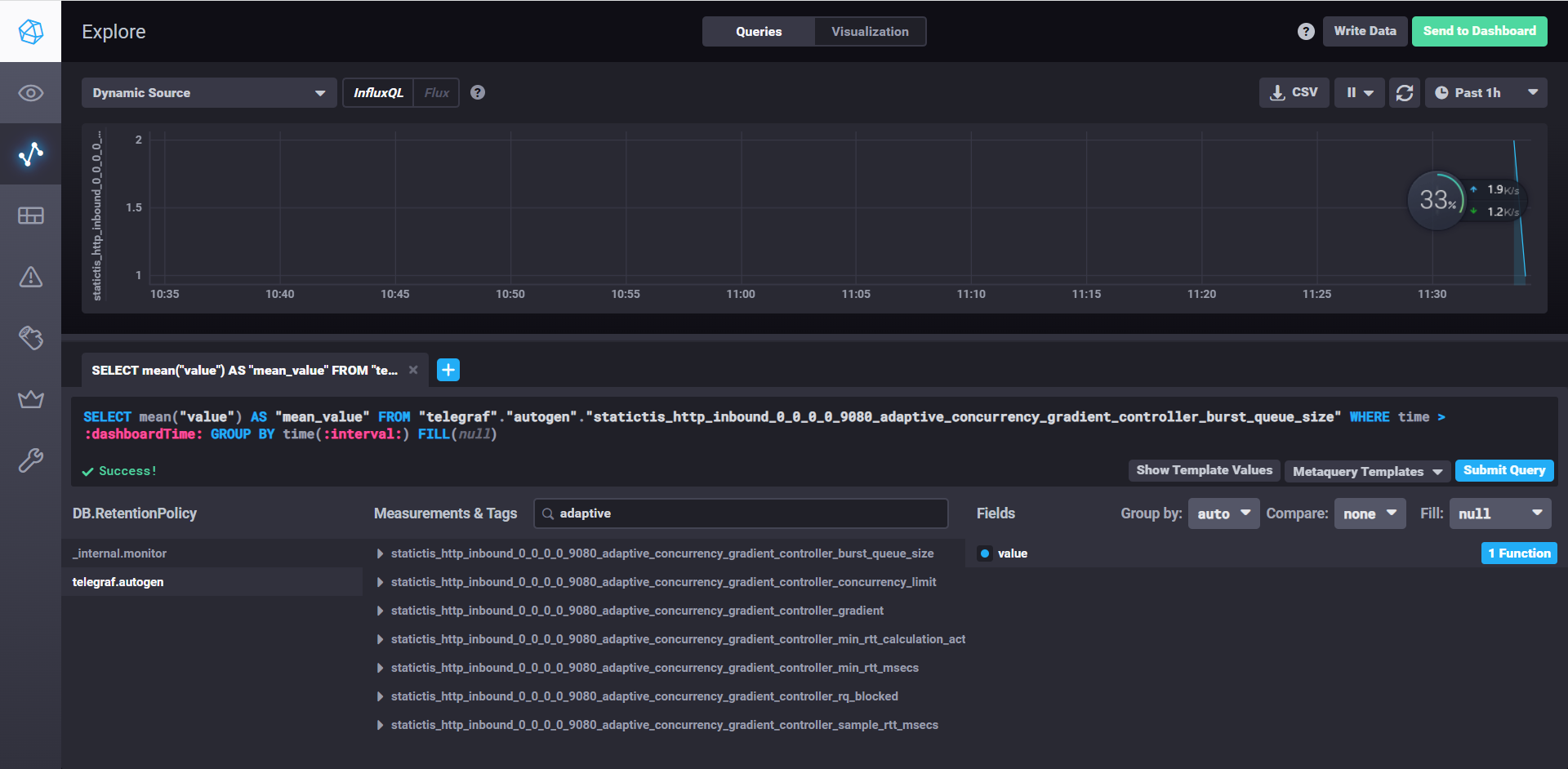Screen dimensions: 1568x769
Task: Click the measurements search field
Action: coord(741,513)
